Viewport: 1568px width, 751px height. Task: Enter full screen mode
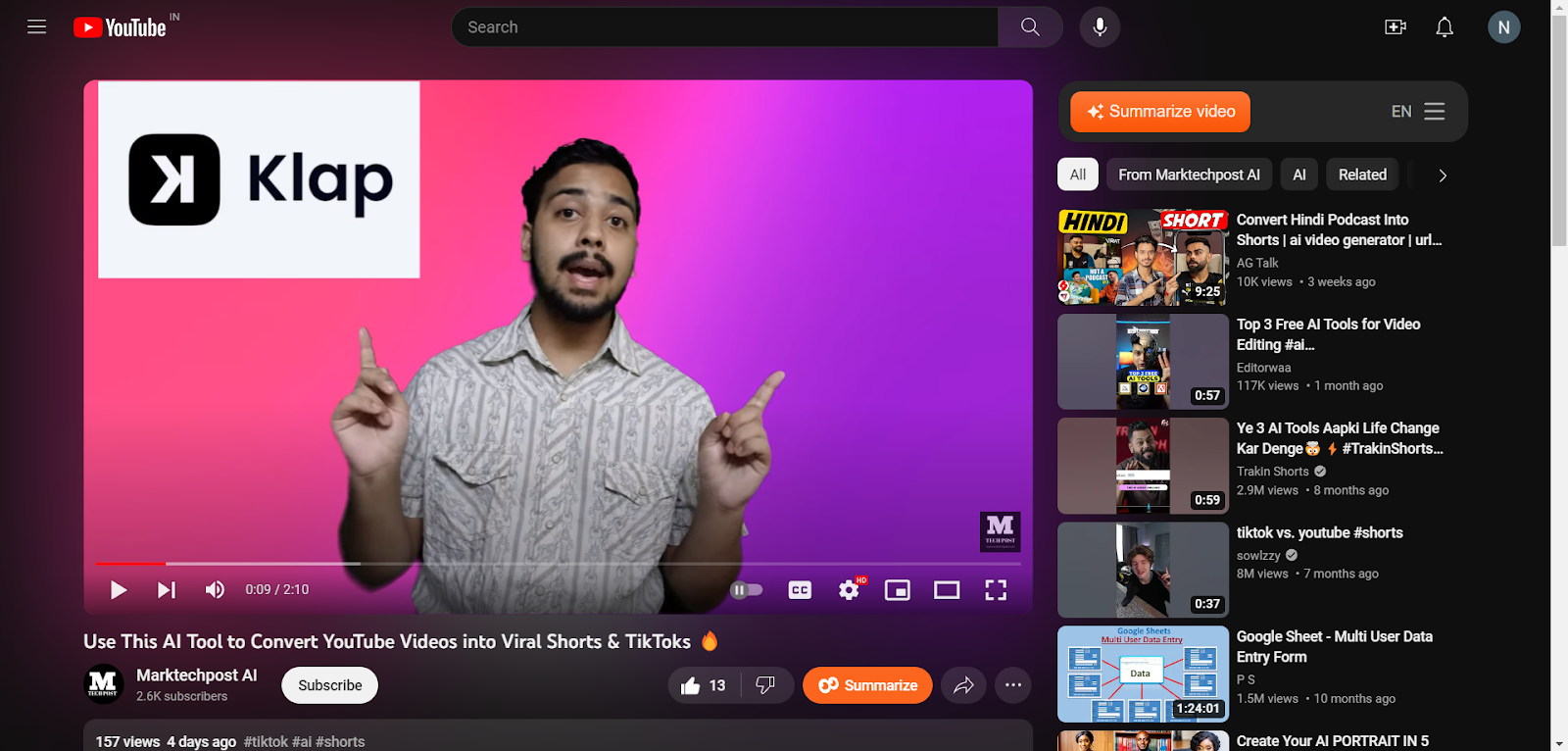coord(996,589)
